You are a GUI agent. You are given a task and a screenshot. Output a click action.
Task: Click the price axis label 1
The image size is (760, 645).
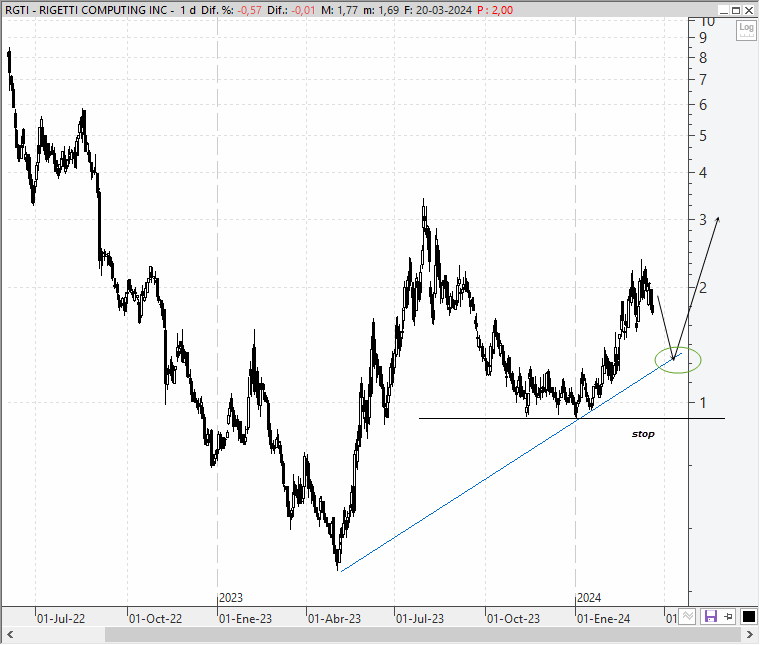tap(703, 402)
